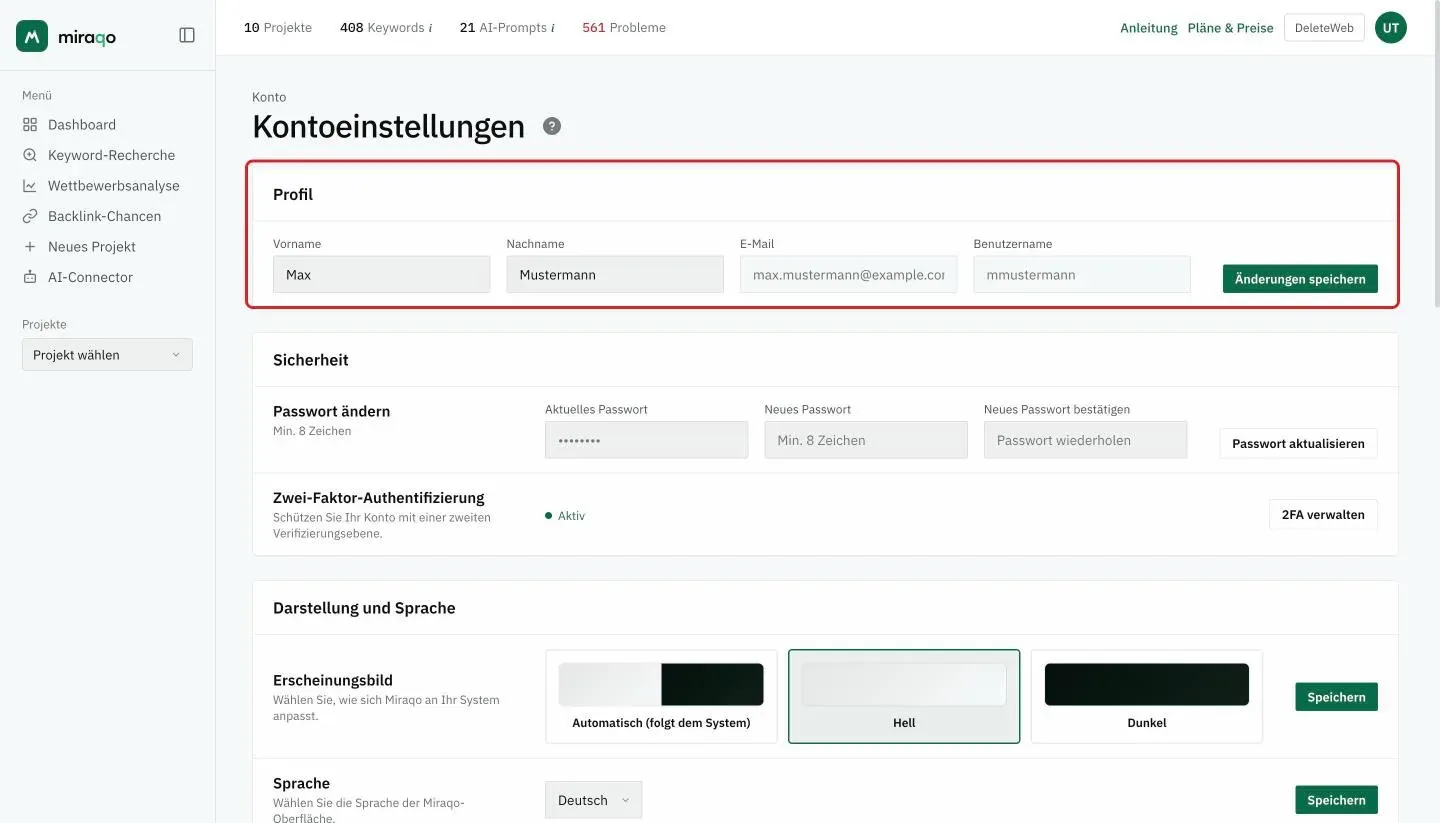Screen dimensions: 1440x823
Task: Click the Wettbewerbsanalyse chart icon
Action: click(x=30, y=186)
